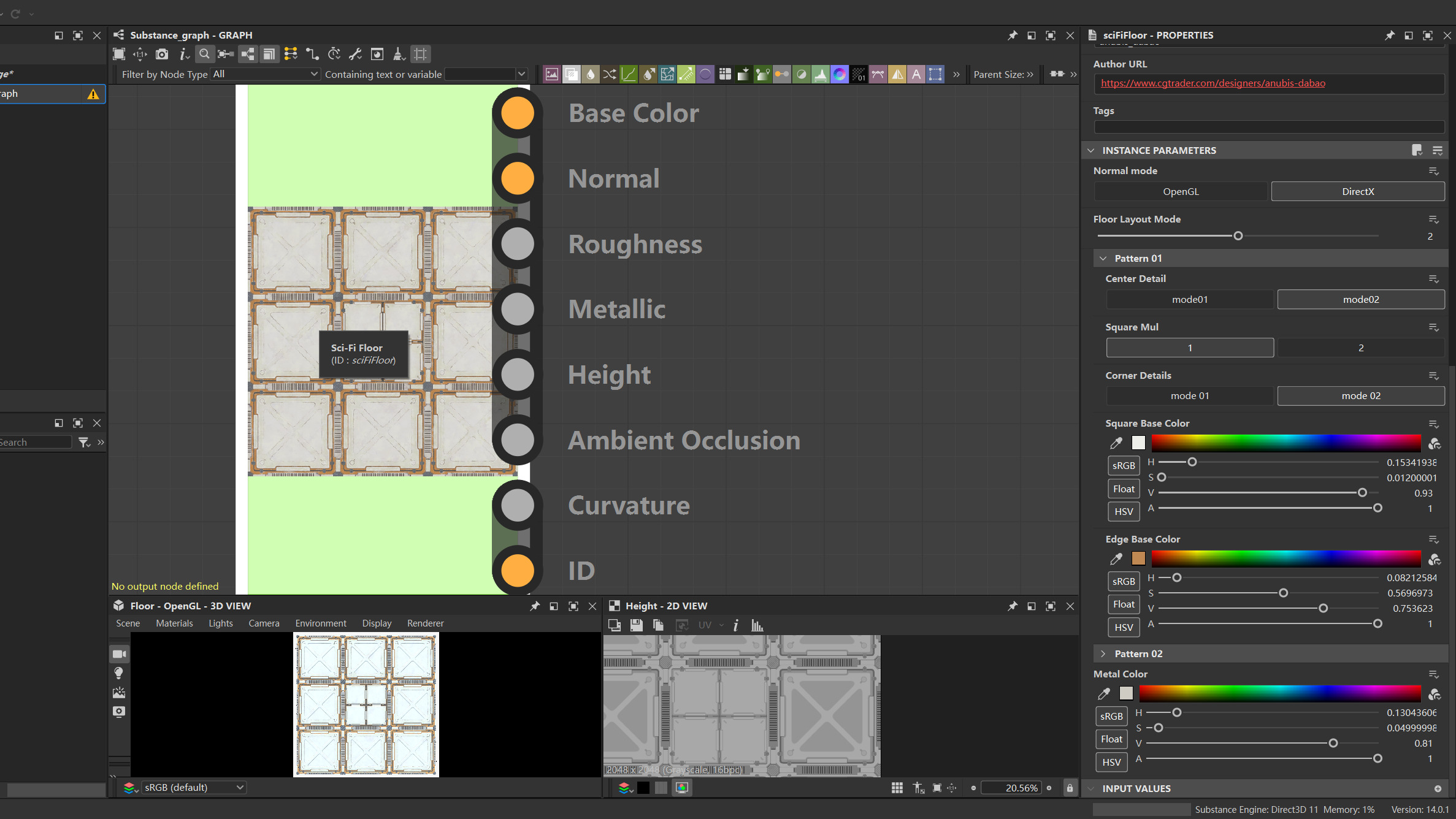Click the broom clean graph icon

(x=399, y=55)
